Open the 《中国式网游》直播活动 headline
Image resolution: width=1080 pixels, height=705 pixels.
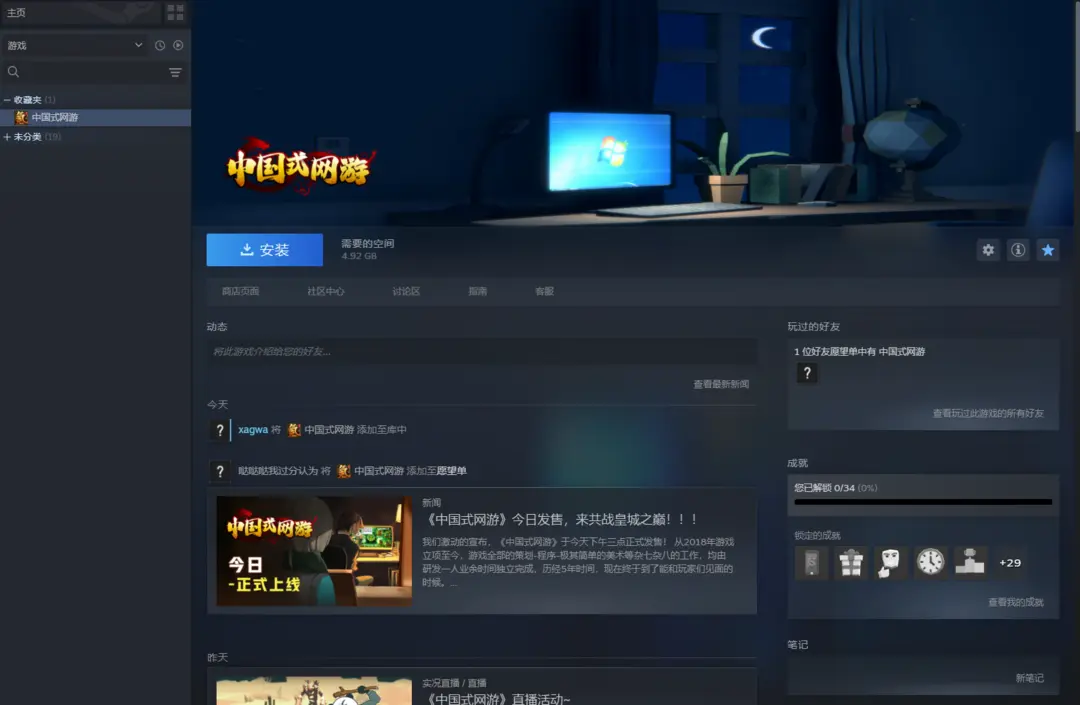coord(496,699)
